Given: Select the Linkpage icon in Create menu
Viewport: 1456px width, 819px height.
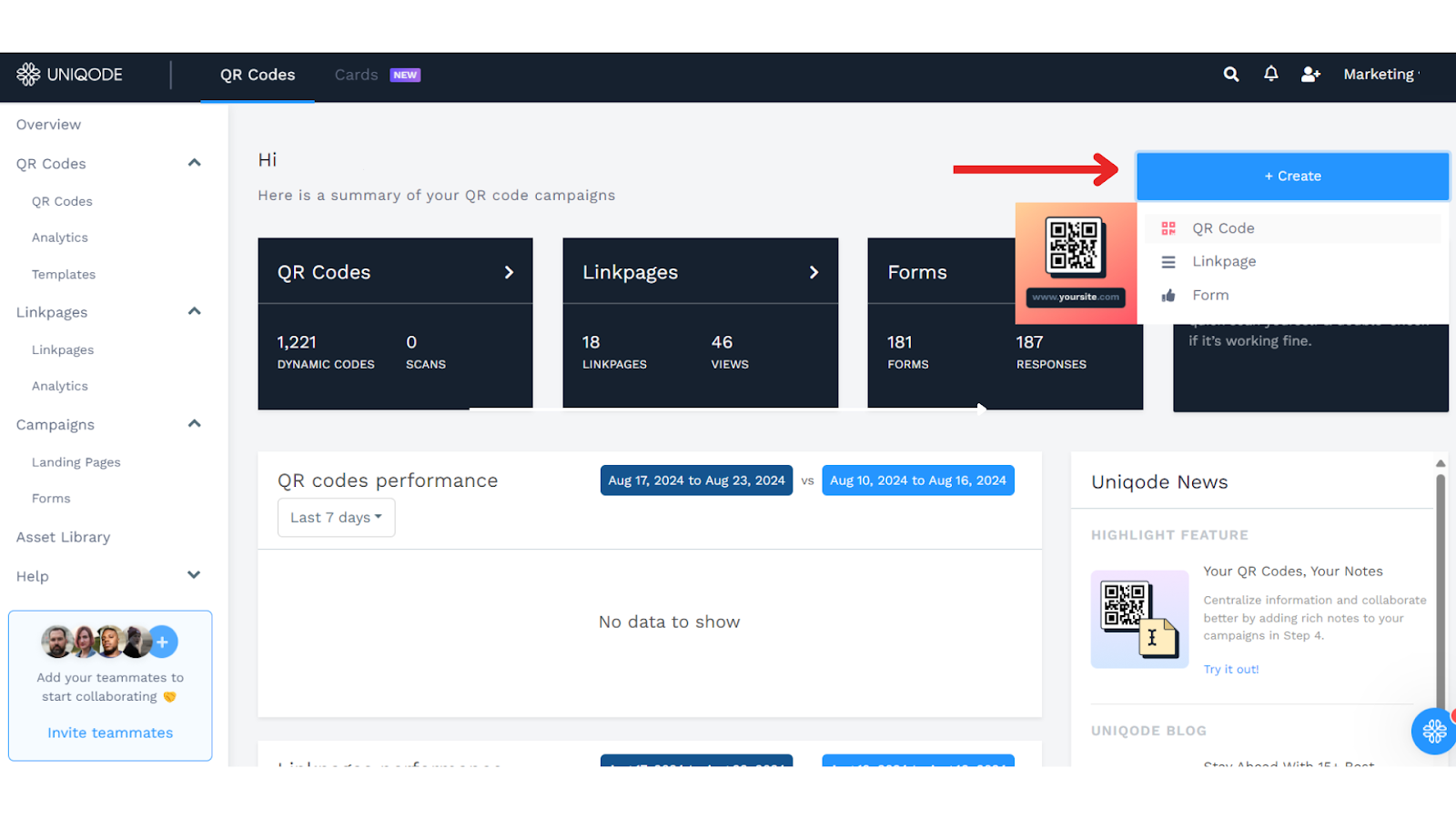Looking at the screenshot, I should click(1168, 262).
